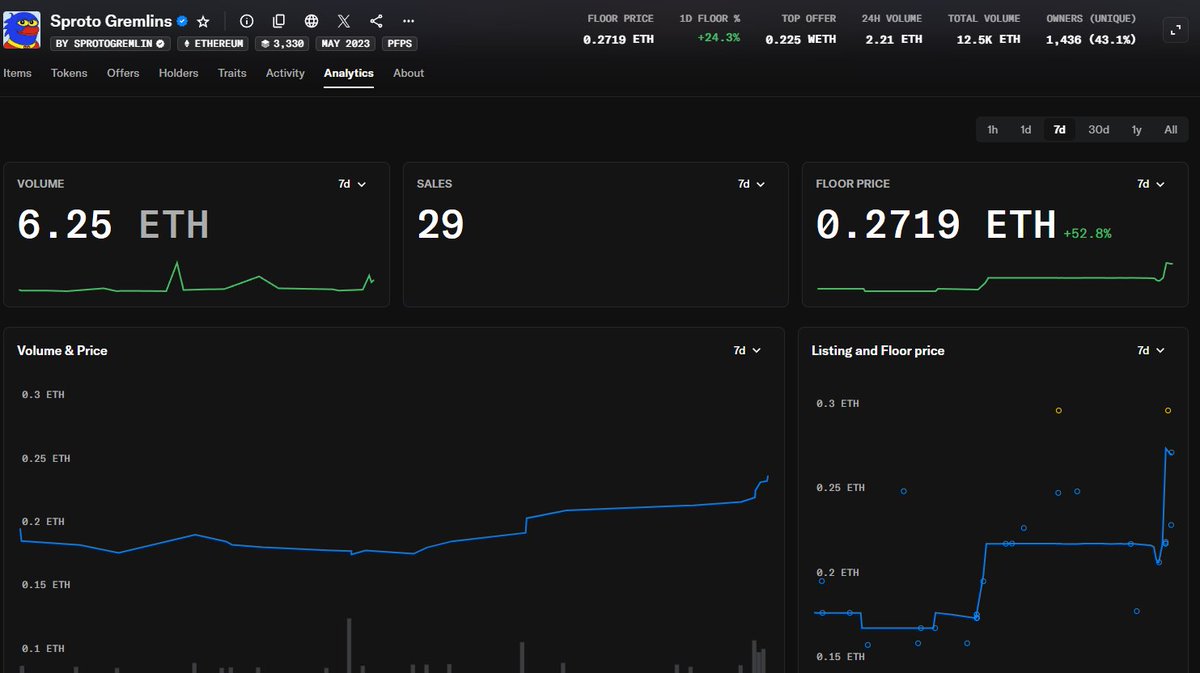The height and width of the screenshot is (673, 1200).
Task: Click the Listing and Floor price title
Action: [878, 350]
